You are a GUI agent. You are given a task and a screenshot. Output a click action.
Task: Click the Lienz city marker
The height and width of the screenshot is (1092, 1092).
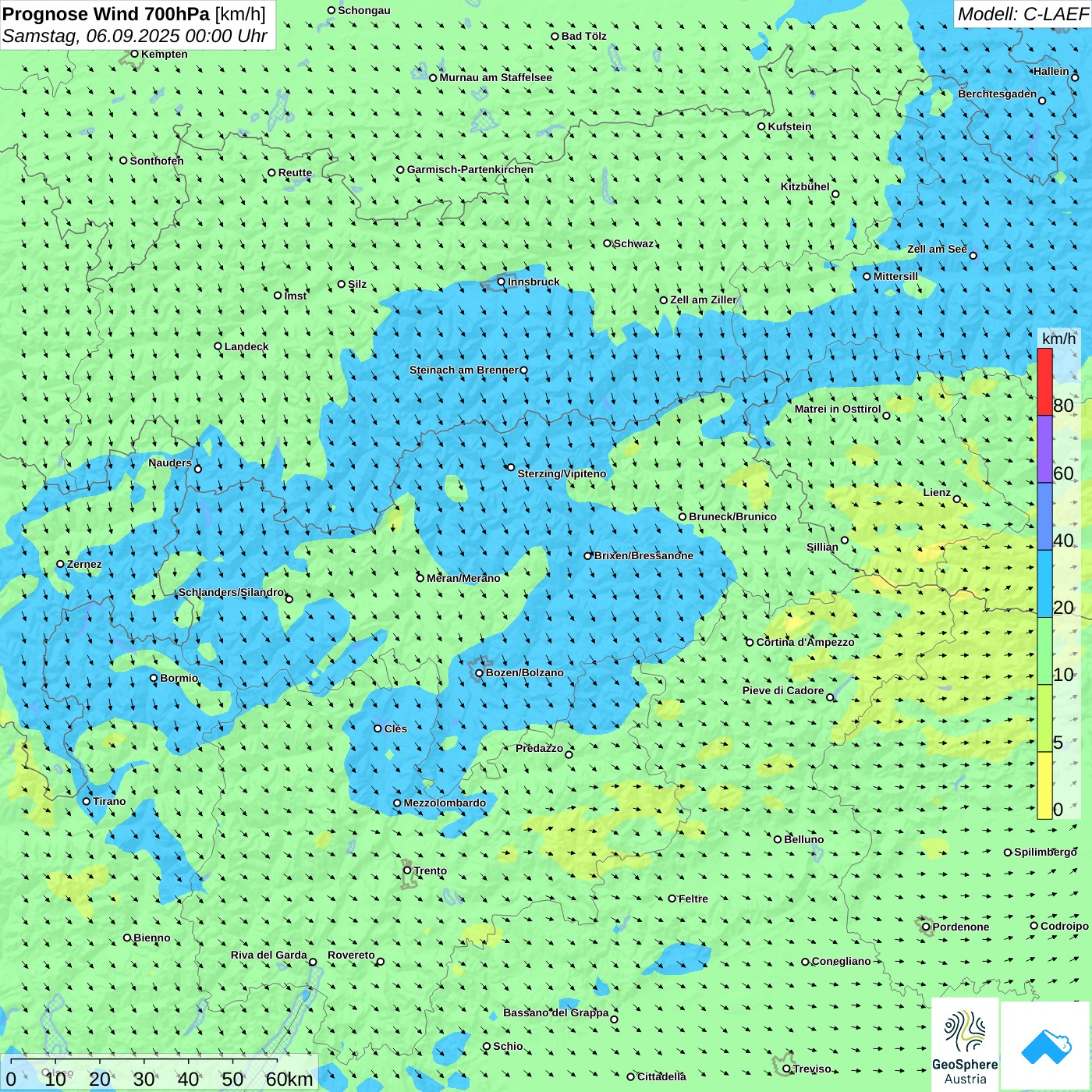[x=957, y=499]
